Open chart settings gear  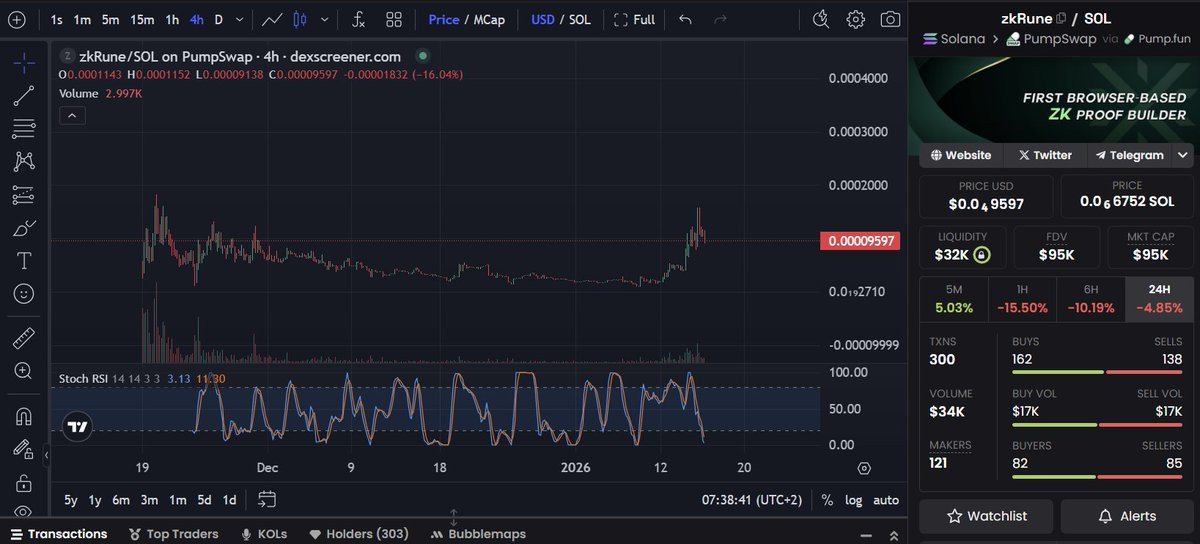coord(855,19)
